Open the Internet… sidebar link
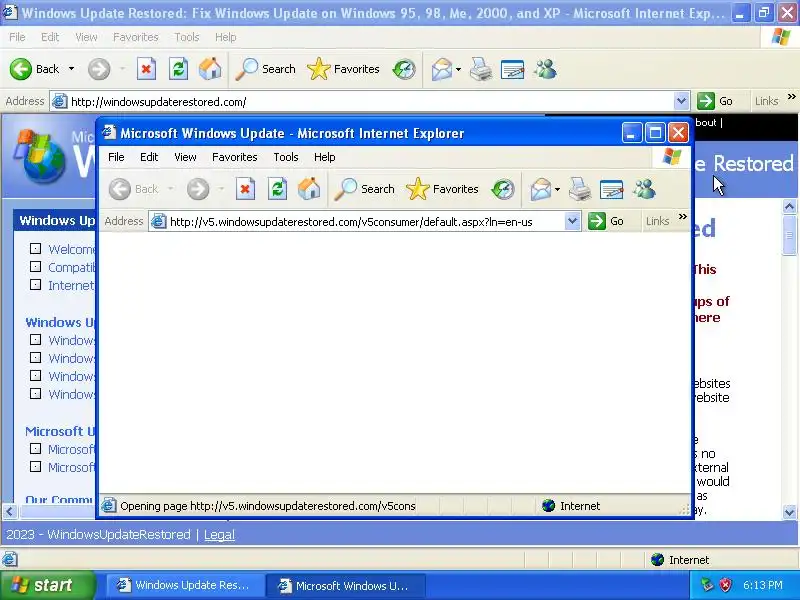This screenshot has width=800, height=600. [x=71, y=285]
